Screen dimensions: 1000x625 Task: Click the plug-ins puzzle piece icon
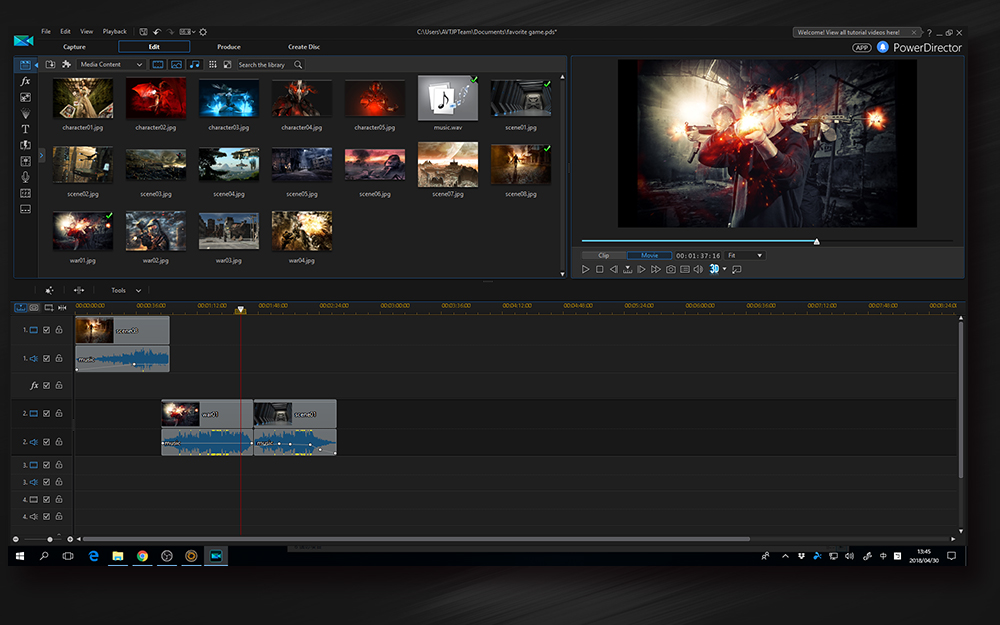(66, 64)
